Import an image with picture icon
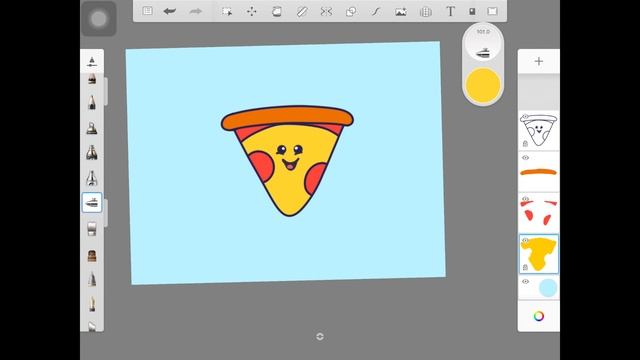Viewport: 640px width, 360px height. click(401, 11)
